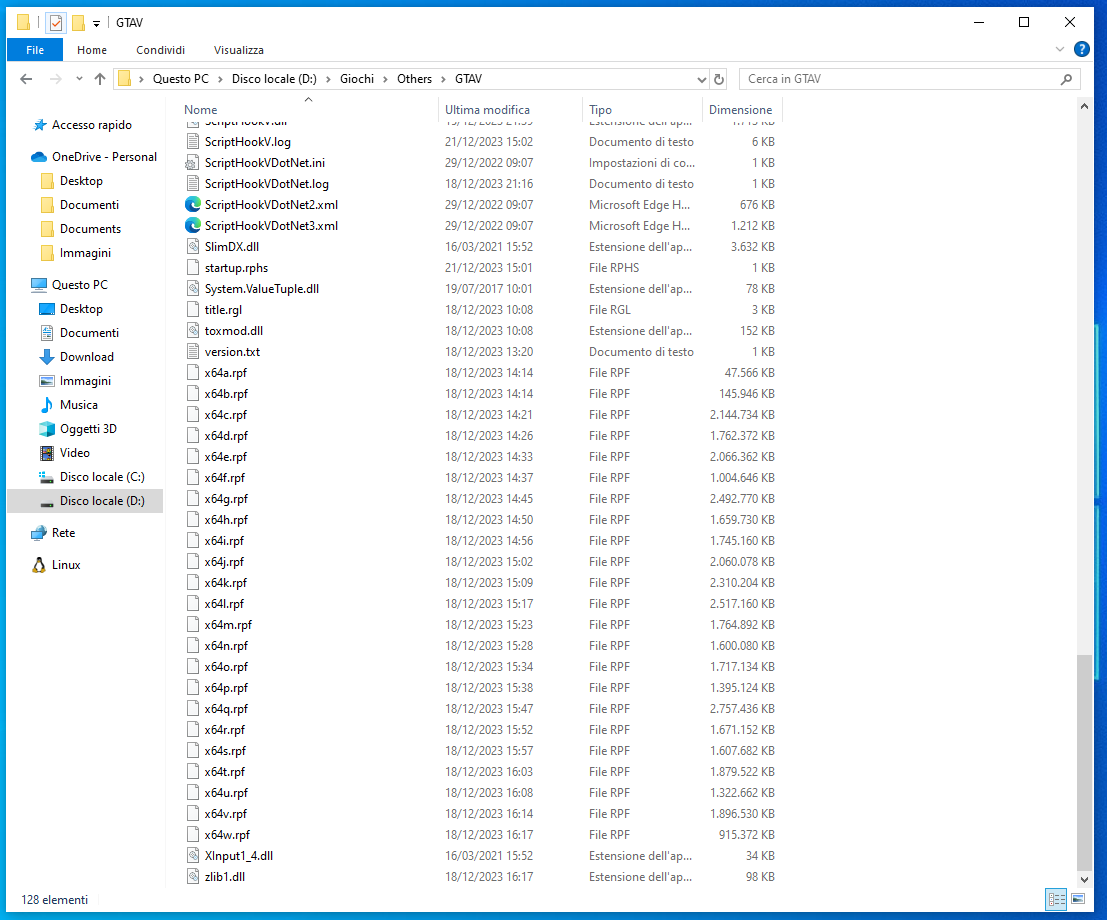1107x920 pixels.
Task: Select the ScriptHookVDotNet3.xml Edge icon
Action: pyautogui.click(x=192, y=226)
